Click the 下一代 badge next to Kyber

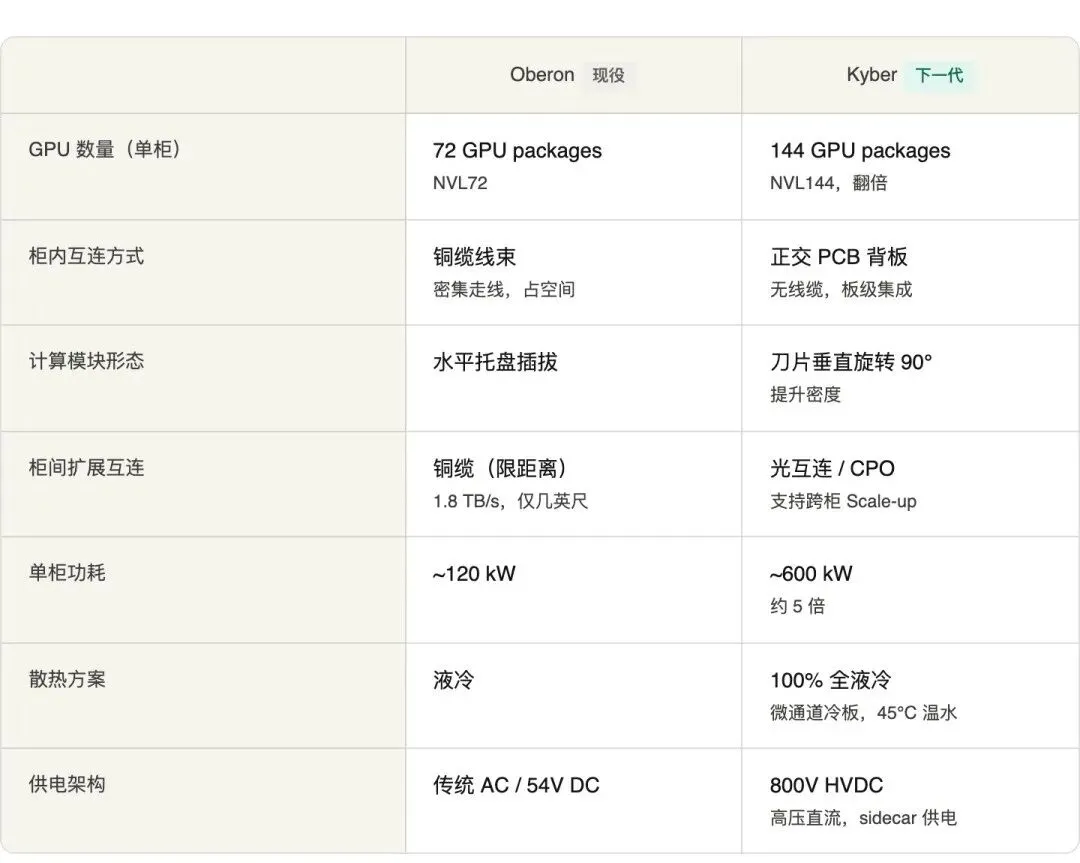pos(939,76)
